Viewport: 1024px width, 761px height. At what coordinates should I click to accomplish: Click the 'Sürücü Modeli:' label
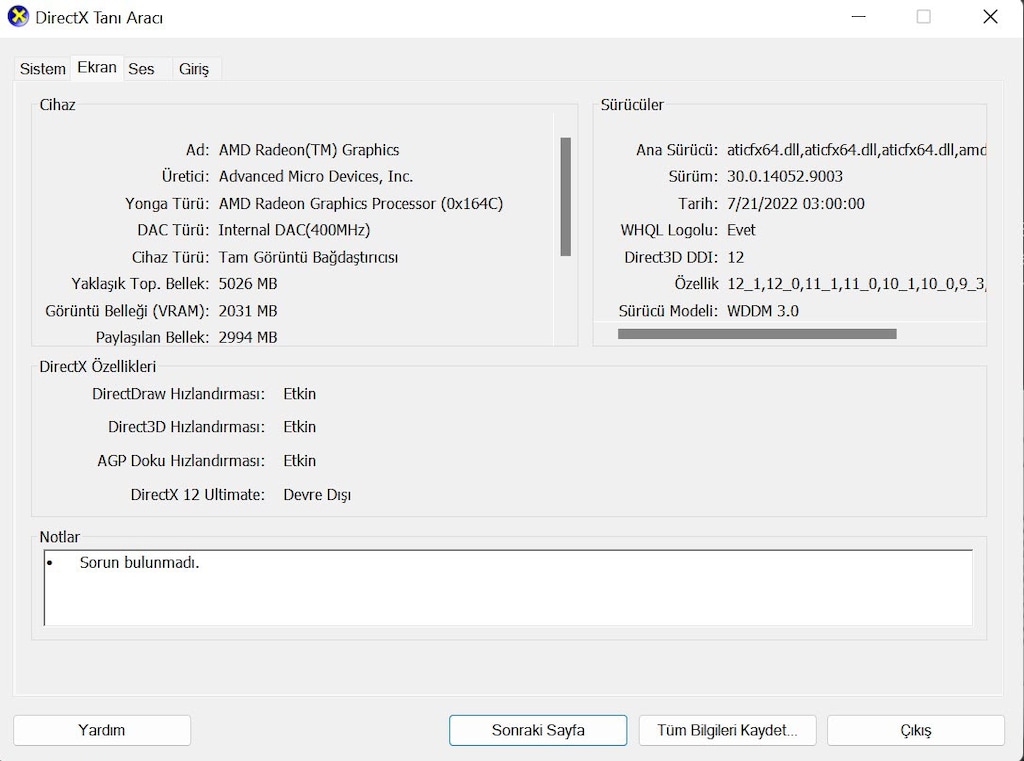pyautogui.click(x=668, y=311)
